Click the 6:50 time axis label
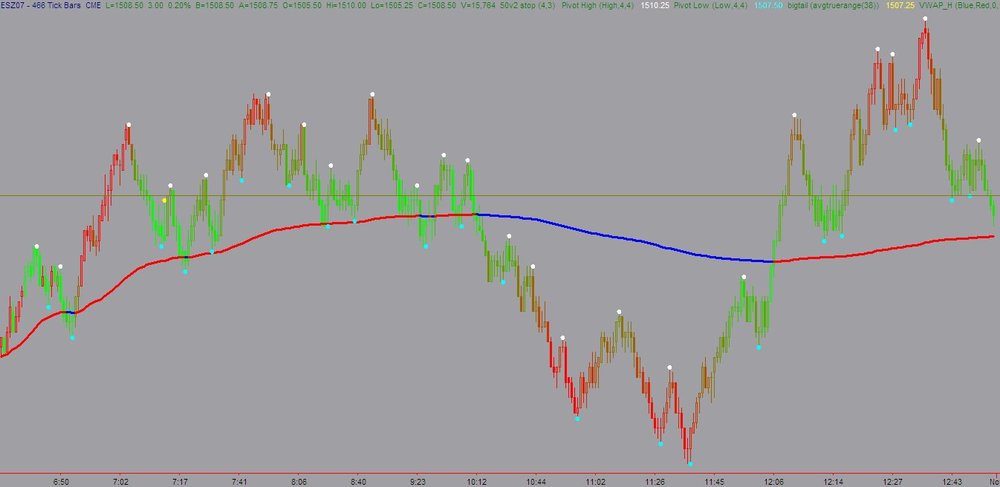The width and height of the screenshot is (1000, 487). coord(61,481)
